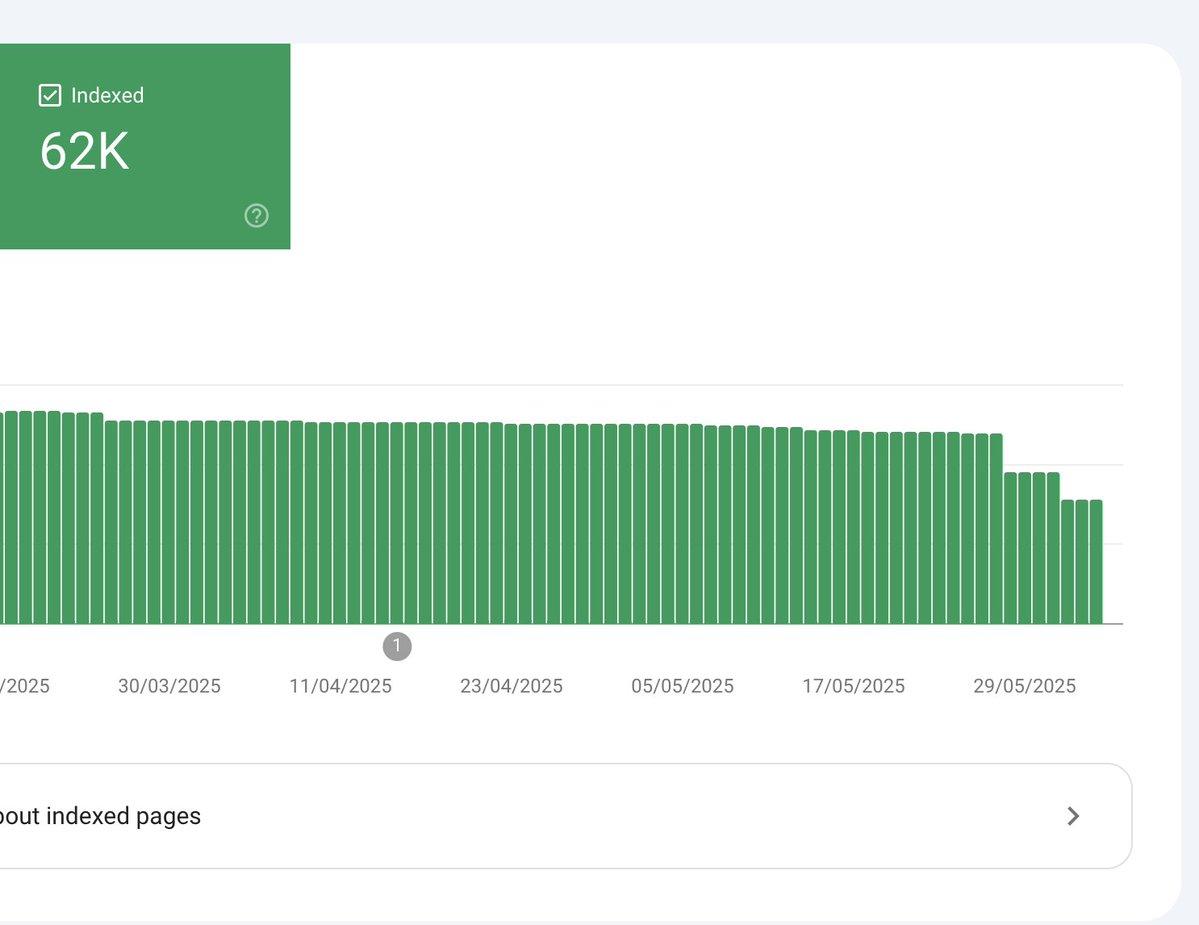Click the 29/05/2025 axis date label
This screenshot has width=1199, height=925.
[x=1025, y=686]
